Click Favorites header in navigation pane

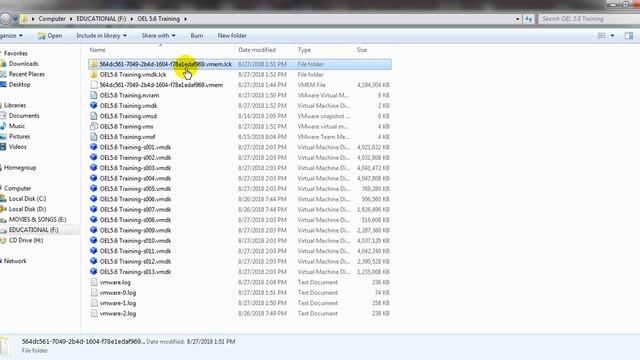click(x=16, y=53)
